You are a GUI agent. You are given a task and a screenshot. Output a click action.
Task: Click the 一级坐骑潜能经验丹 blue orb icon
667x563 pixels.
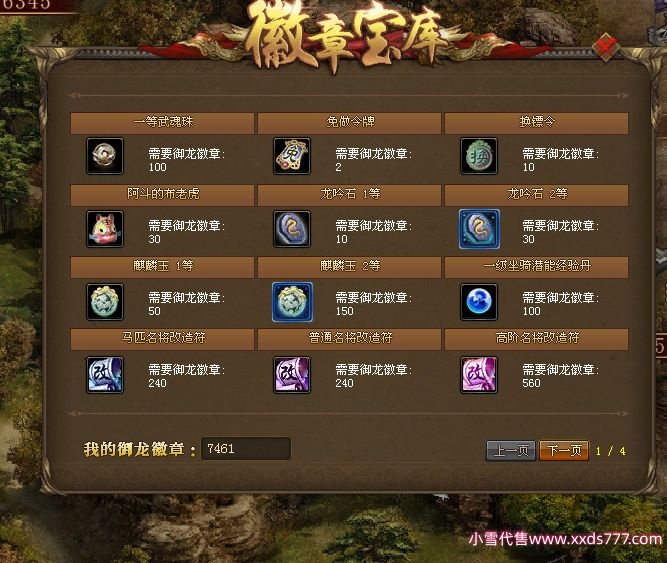[479, 301]
